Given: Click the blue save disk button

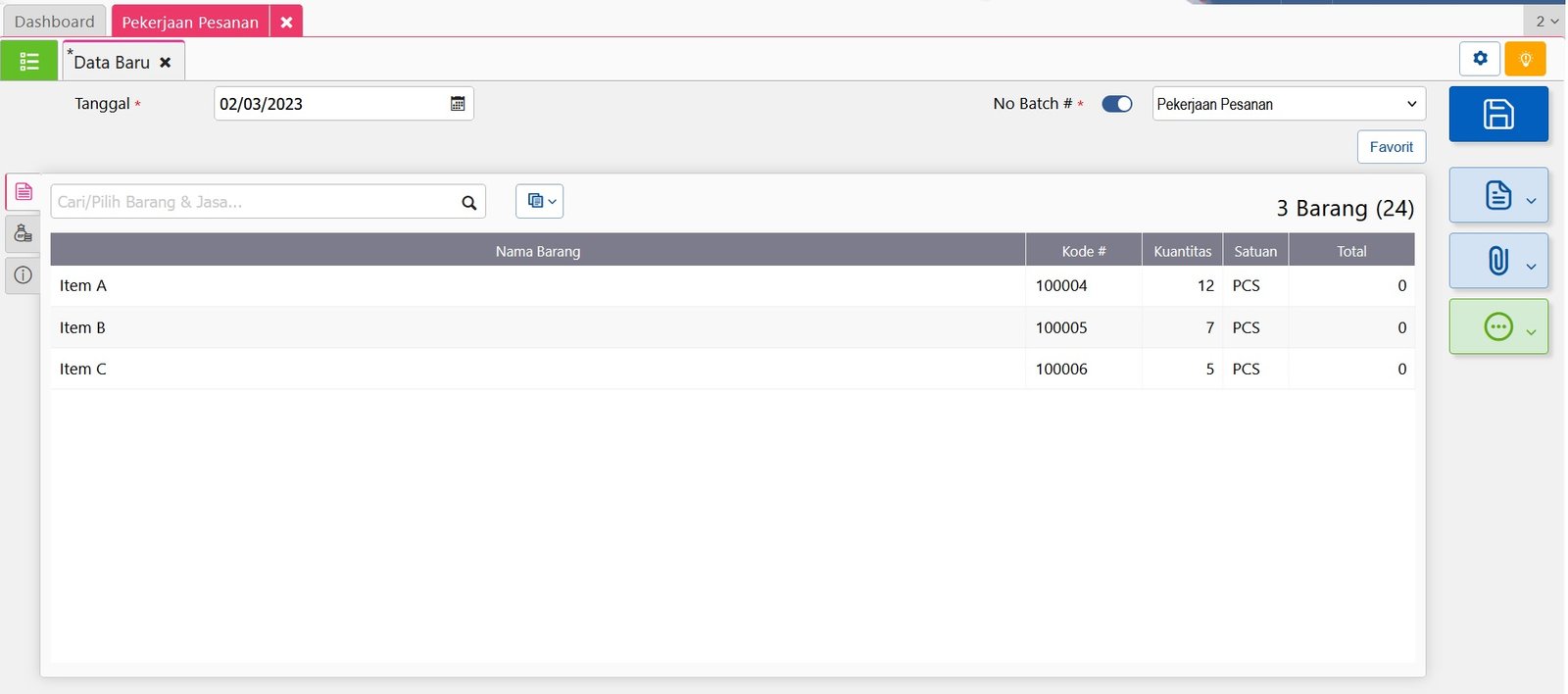Looking at the screenshot, I should pos(1497,115).
